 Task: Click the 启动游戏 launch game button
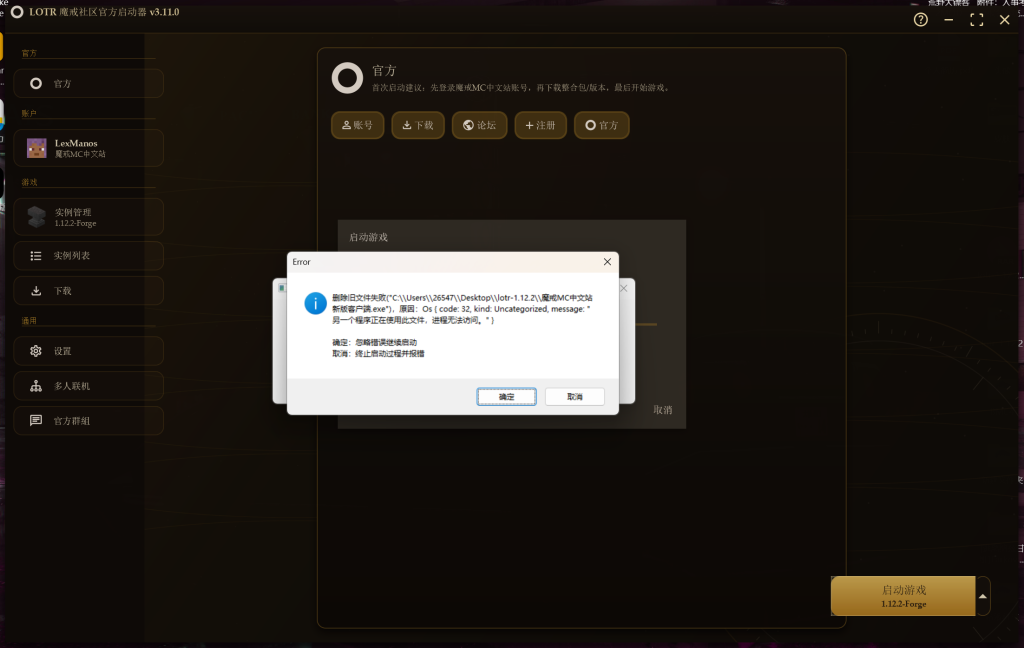(903, 596)
